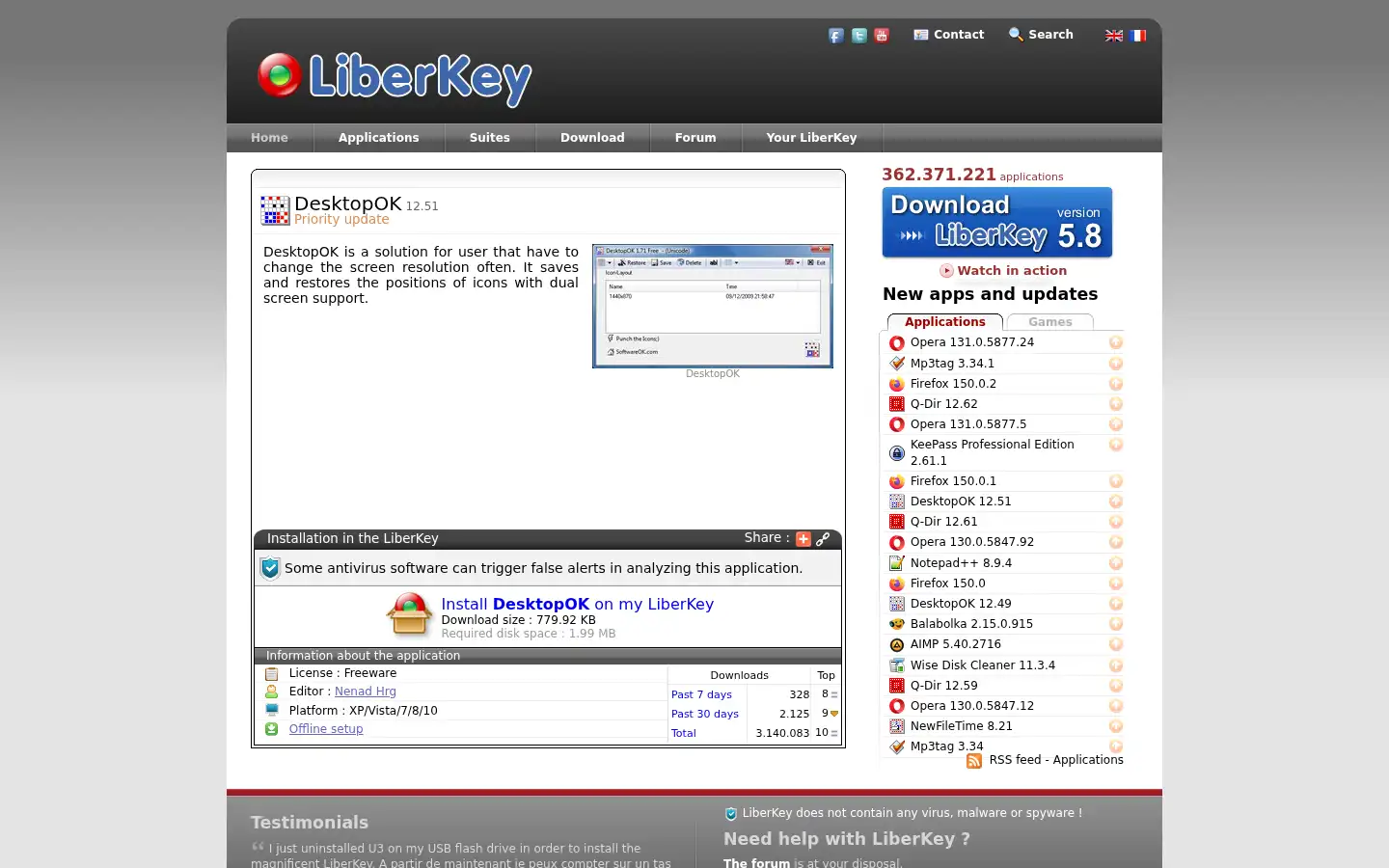Image resolution: width=1389 pixels, height=868 pixels.
Task: Click the Q-Dir 12.62 install arrow icon
Action: tap(1116, 404)
